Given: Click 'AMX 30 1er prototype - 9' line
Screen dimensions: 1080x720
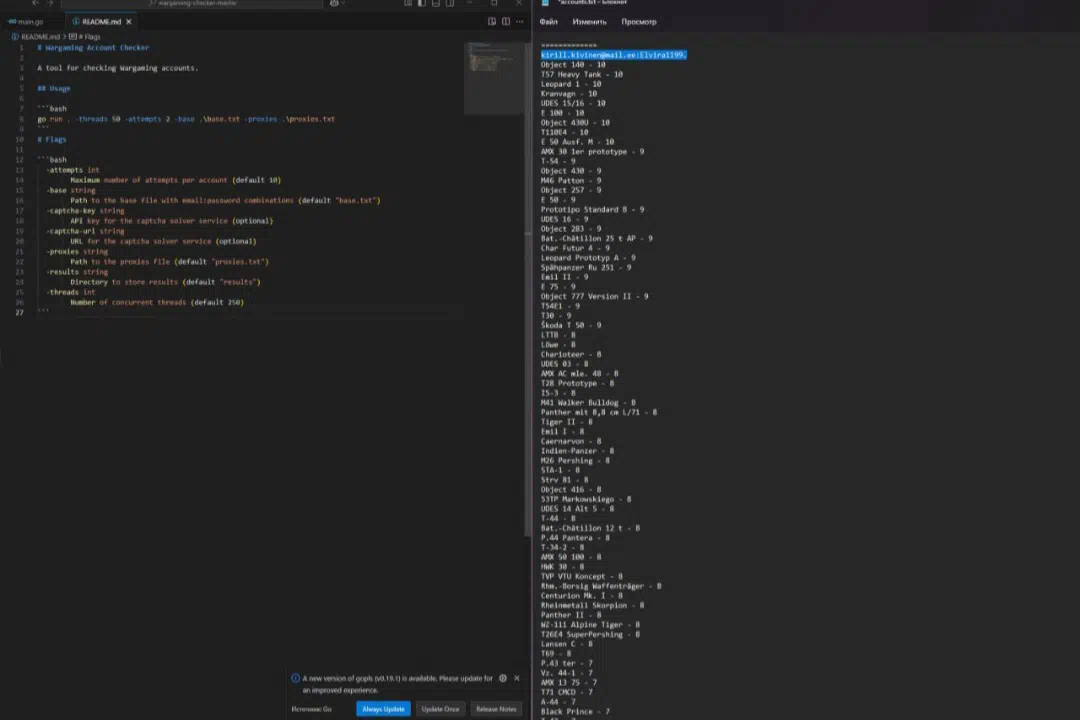Looking at the screenshot, I should coord(592,152).
